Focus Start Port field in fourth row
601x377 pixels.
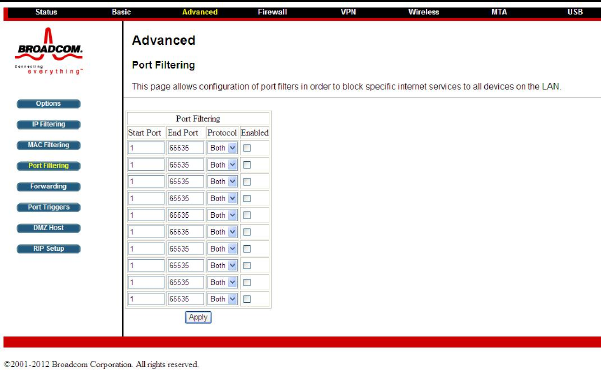[x=146, y=198]
